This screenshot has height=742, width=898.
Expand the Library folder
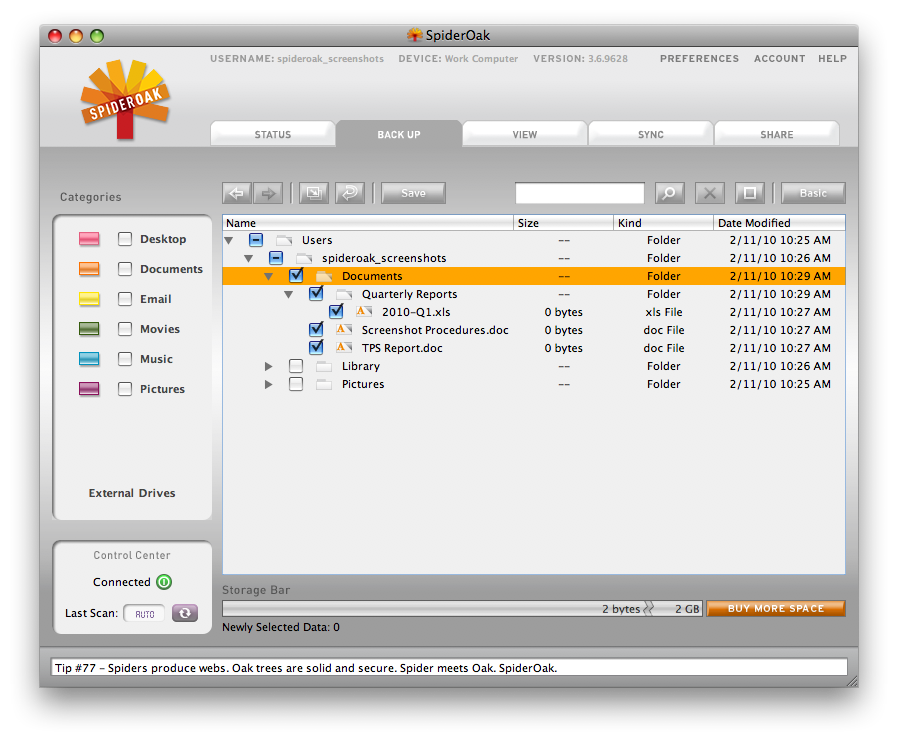coord(269,366)
